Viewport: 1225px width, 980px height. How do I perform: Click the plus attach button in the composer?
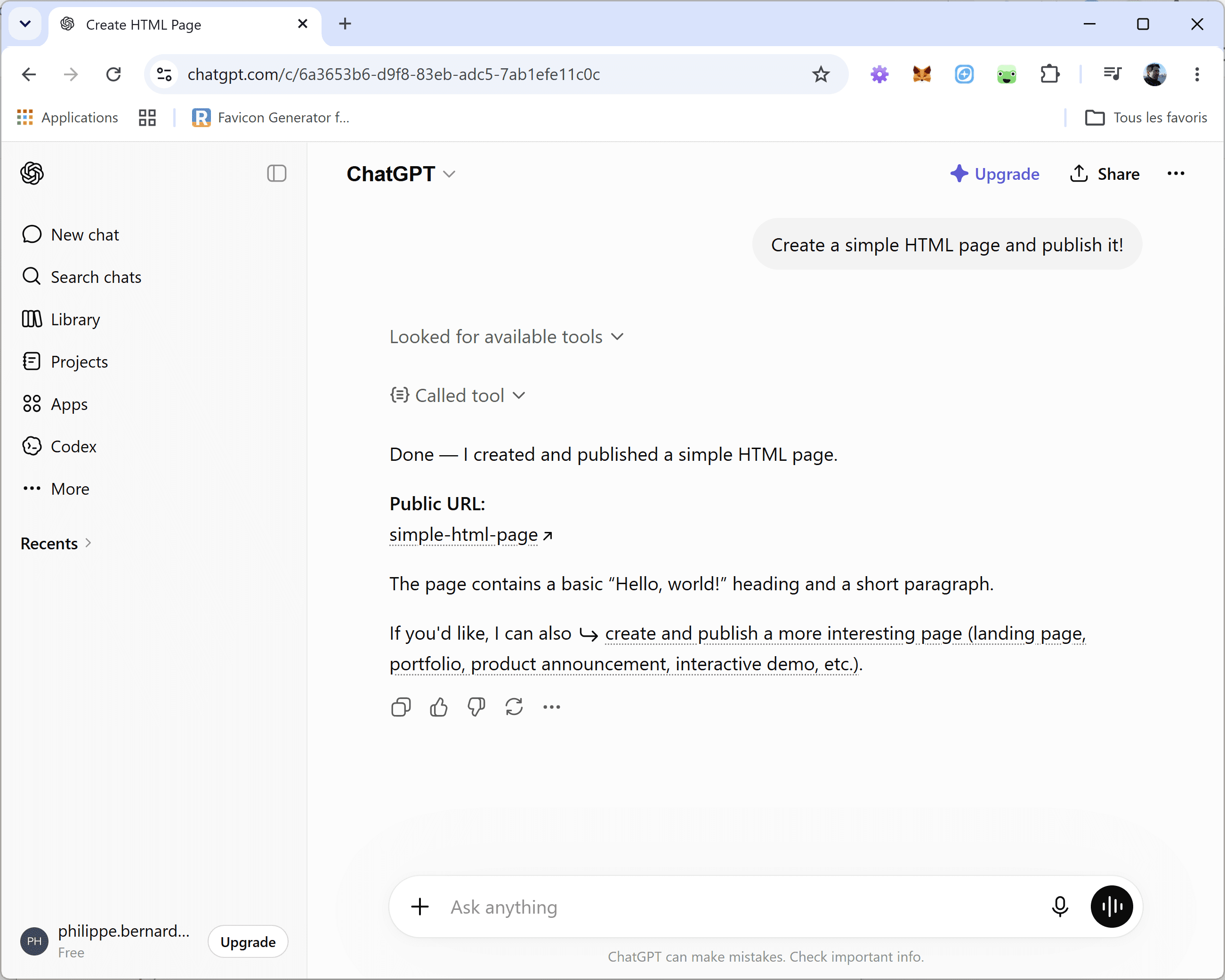(420, 906)
